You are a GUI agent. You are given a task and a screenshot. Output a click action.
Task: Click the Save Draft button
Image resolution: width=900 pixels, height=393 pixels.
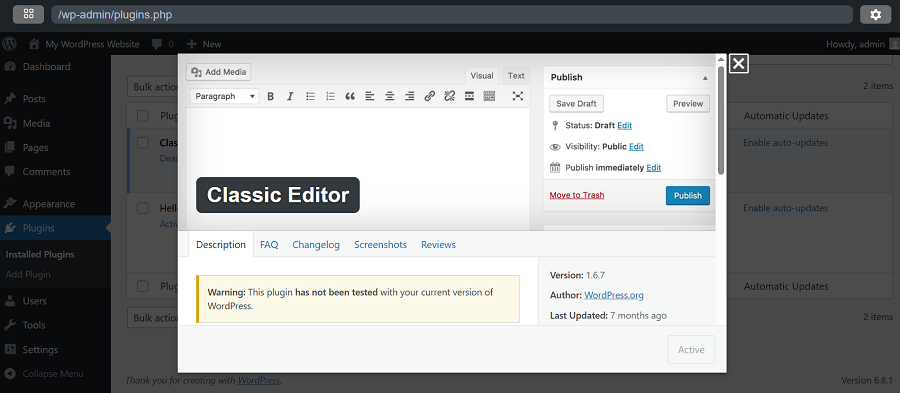[576, 104]
